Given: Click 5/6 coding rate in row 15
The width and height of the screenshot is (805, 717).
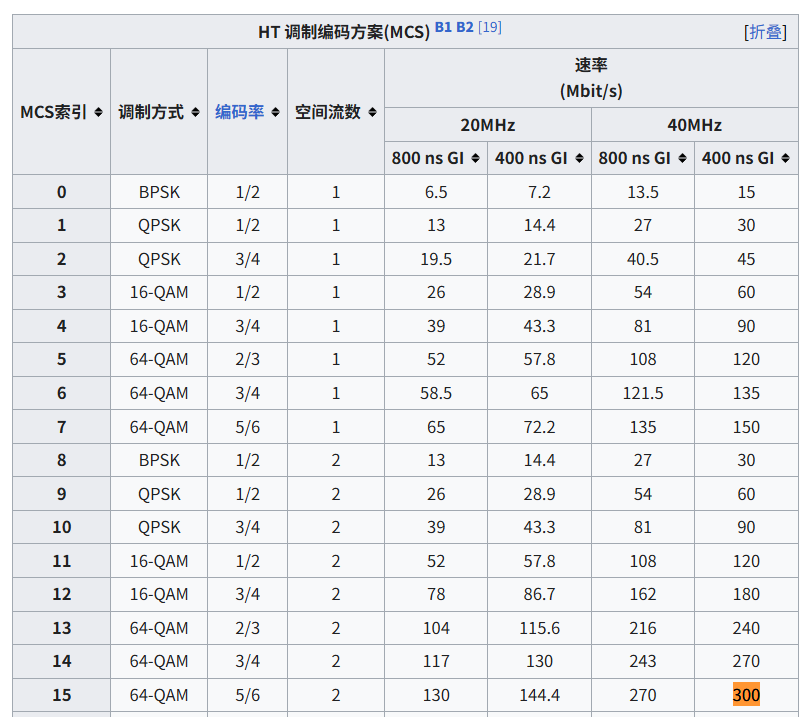Looking at the screenshot, I should click(x=247, y=695).
